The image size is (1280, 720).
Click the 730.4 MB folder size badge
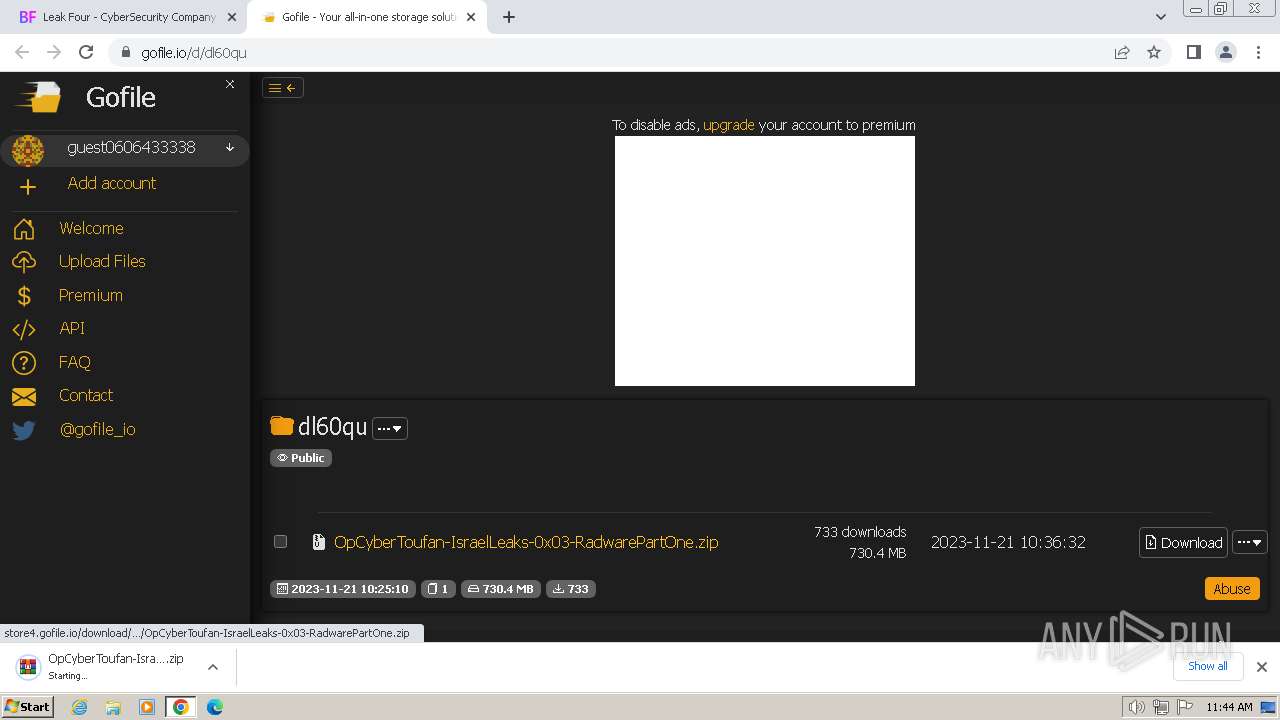pos(501,589)
